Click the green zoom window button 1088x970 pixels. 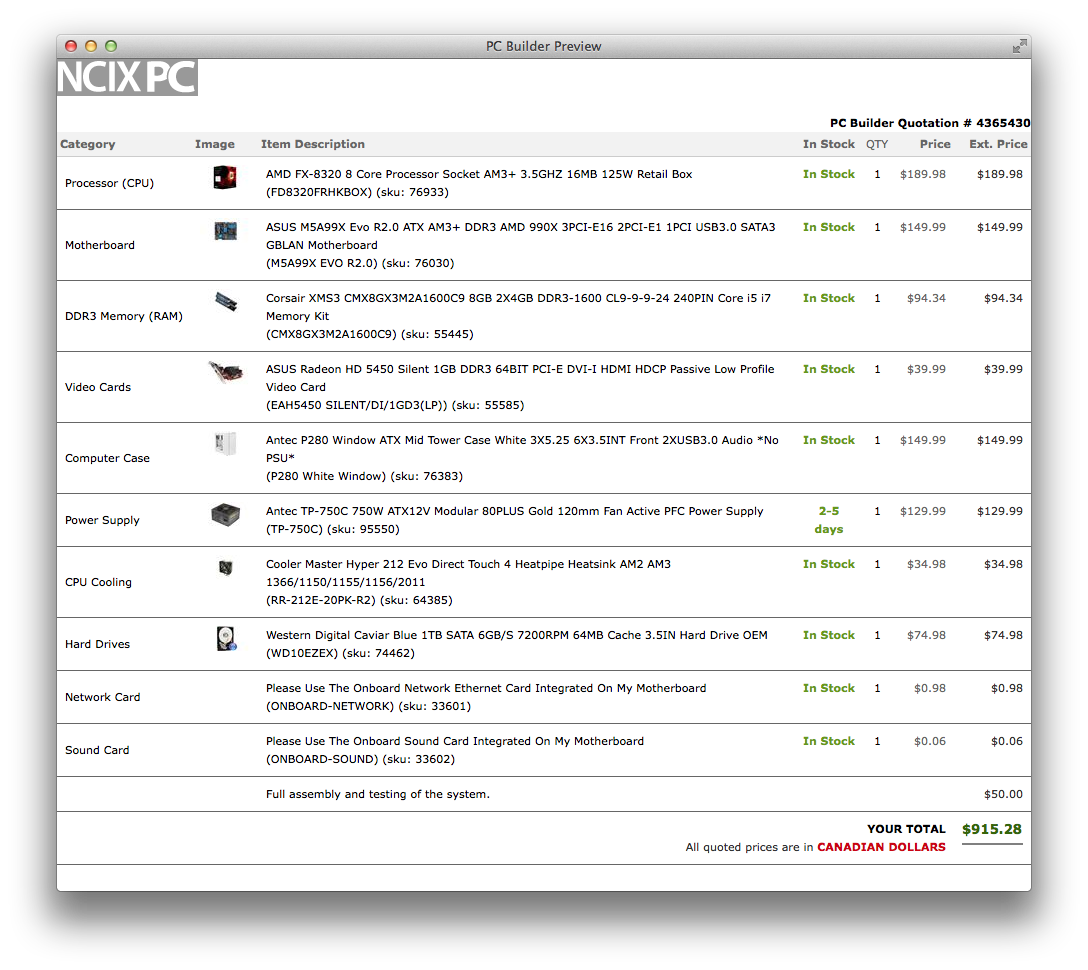(x=111, y=46)
